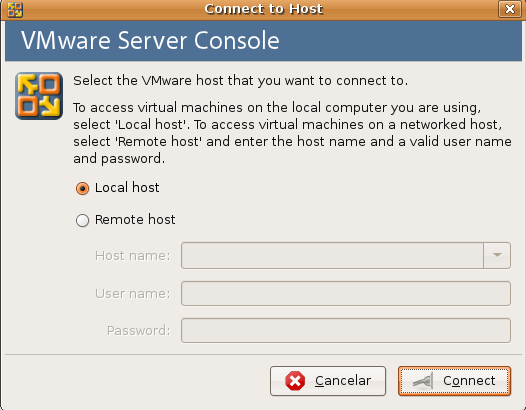Click the 'Connect to Host' title text
526x410 pixels.
click(x=264, y=9)
